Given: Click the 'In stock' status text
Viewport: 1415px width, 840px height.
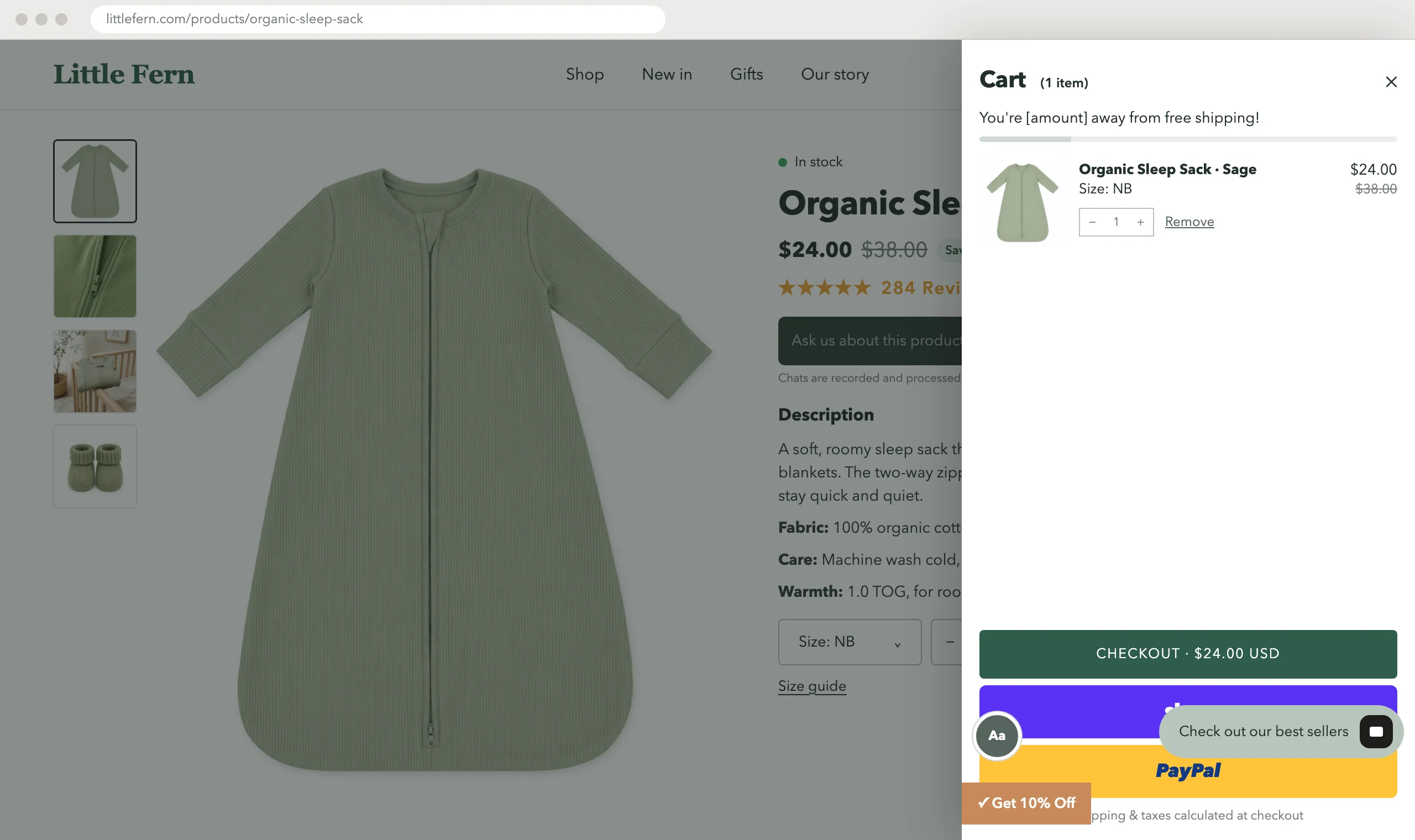Looking at the screenshot, I should [818, 162].
